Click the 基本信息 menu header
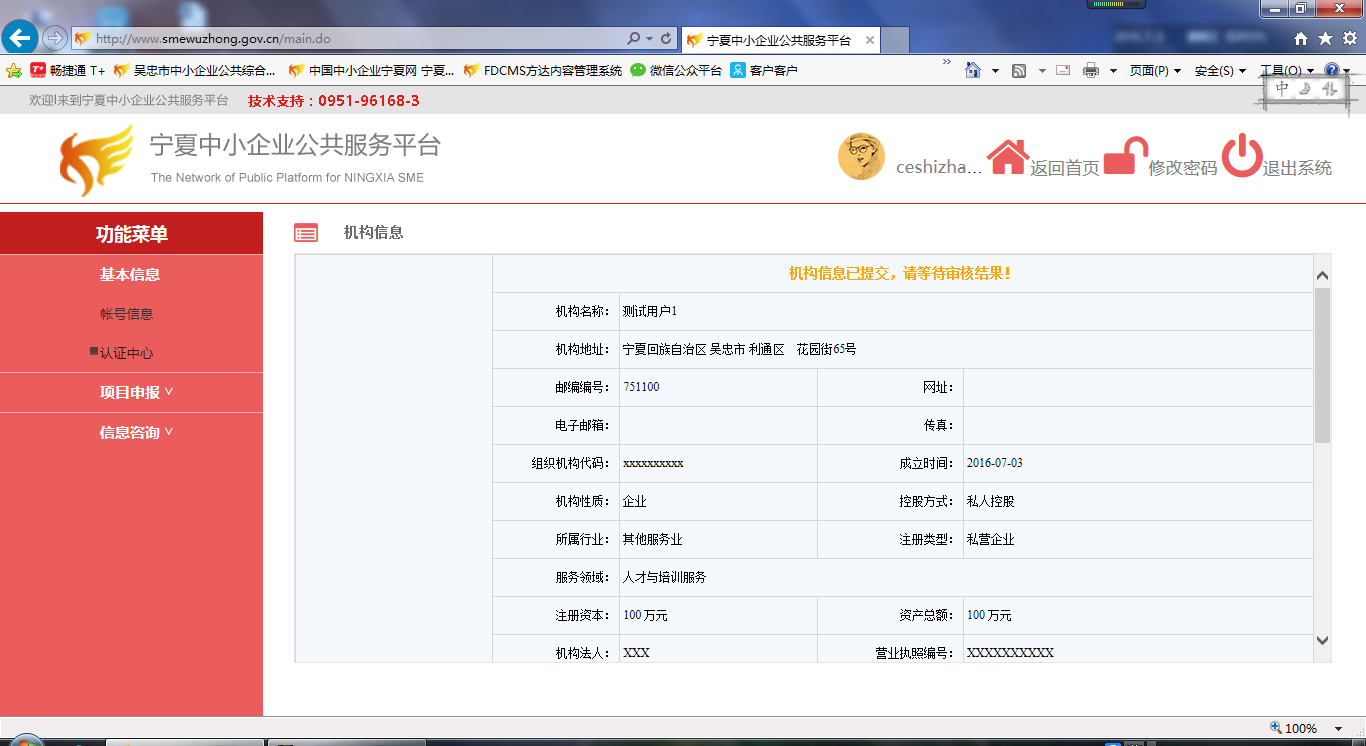 pos(130,274)
